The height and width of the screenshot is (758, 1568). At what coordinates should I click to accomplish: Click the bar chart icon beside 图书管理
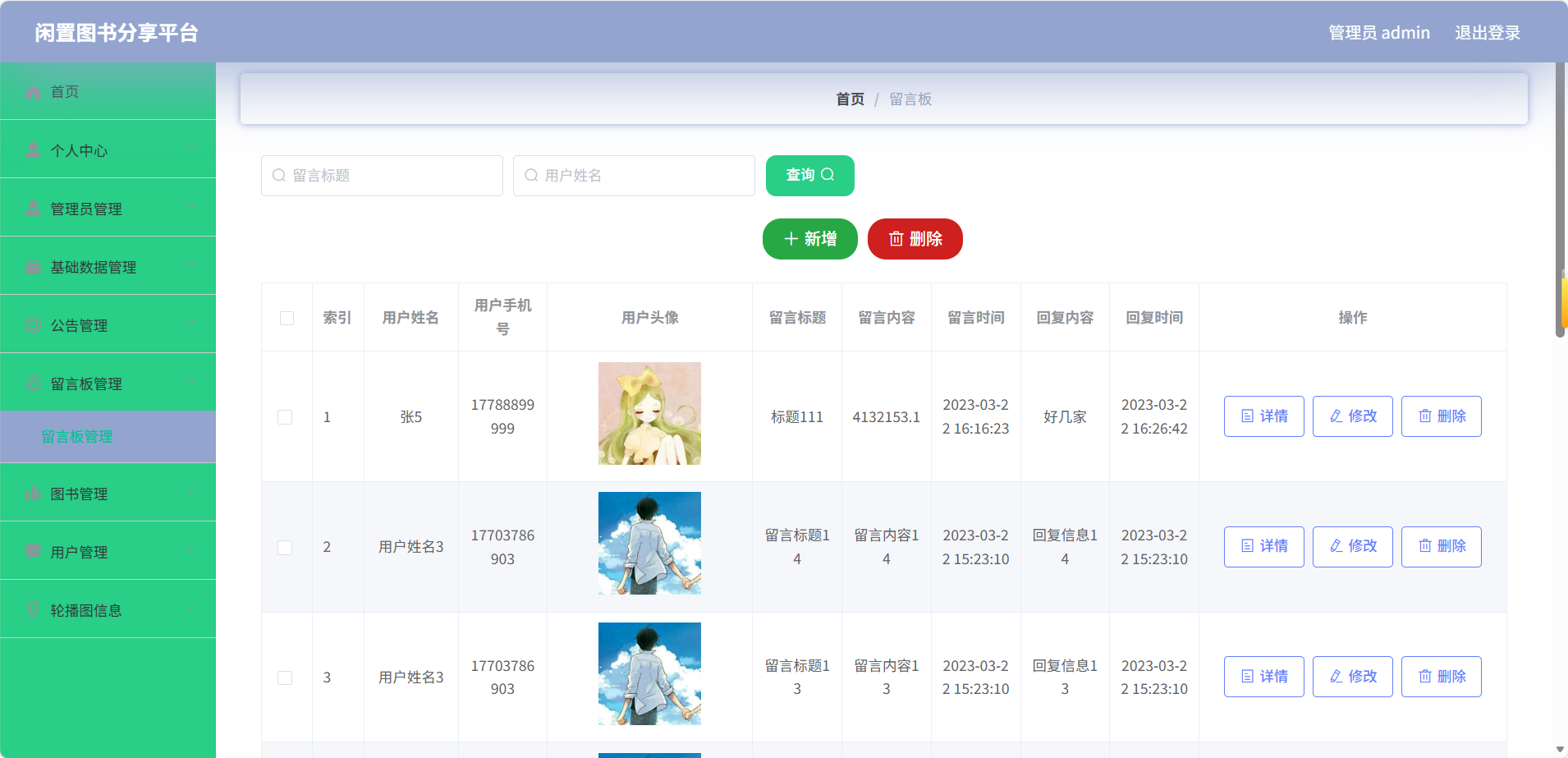pos(33,494)
